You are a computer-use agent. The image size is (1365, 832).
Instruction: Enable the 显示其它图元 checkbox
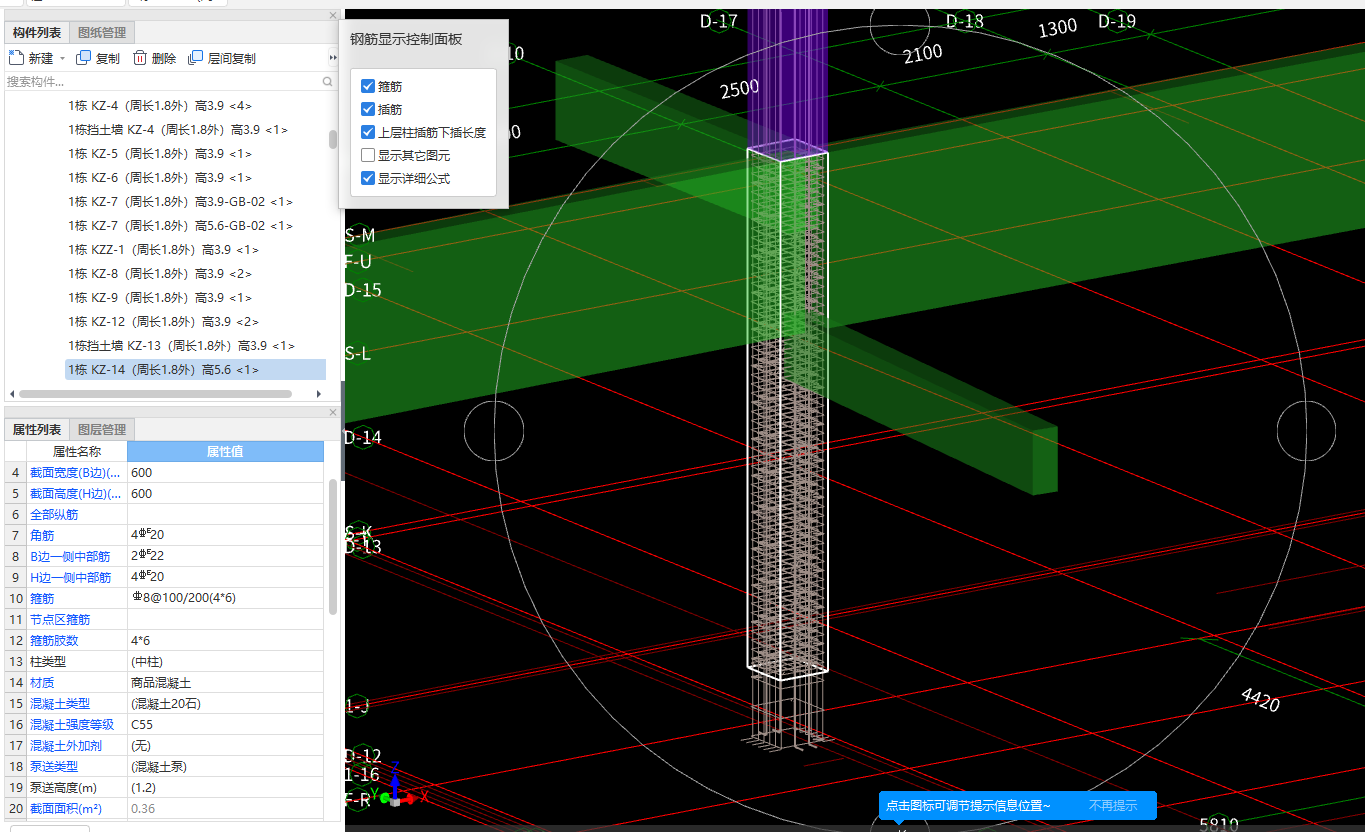click(368, 155)
